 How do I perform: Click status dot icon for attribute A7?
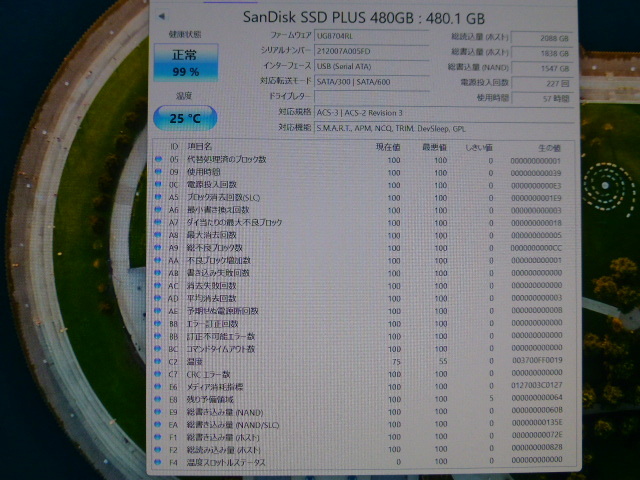click(x=158, y=222)
